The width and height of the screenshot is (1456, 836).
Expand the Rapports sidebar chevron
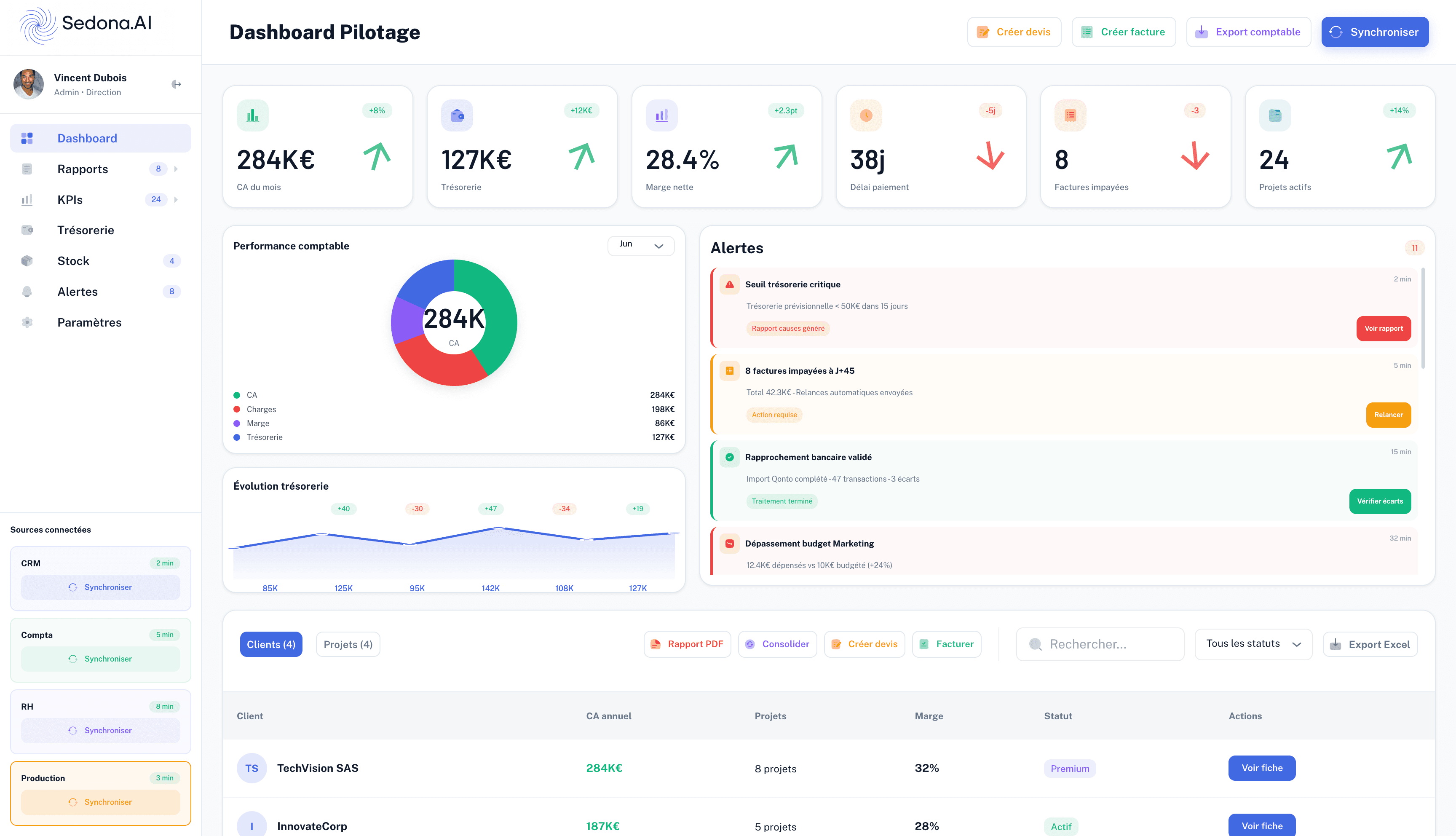(x=176, y=169)
